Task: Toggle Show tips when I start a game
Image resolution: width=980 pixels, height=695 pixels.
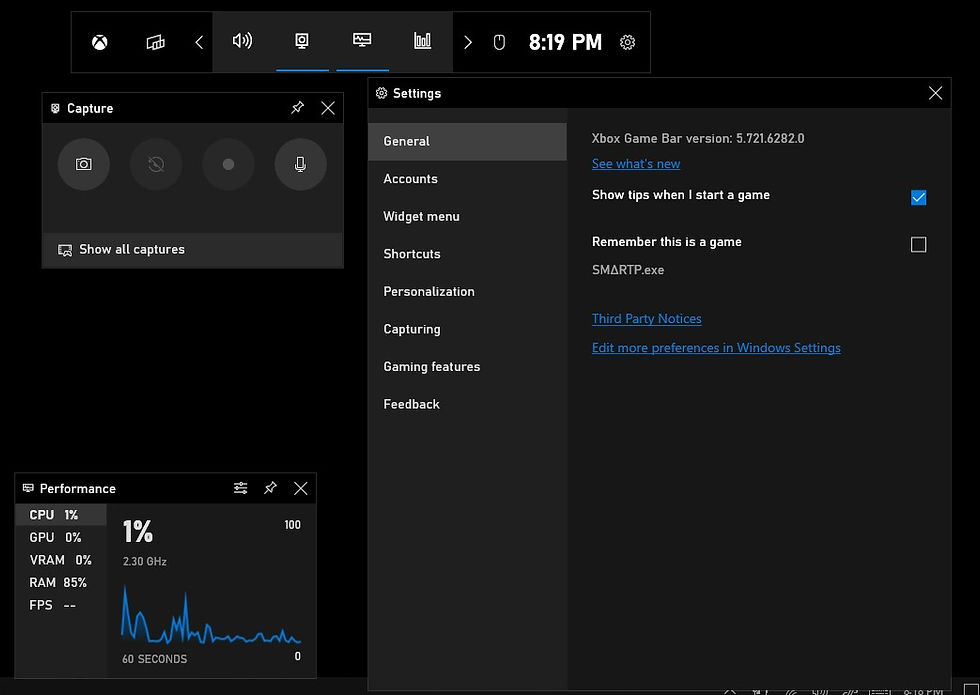Action: (919, 198)
